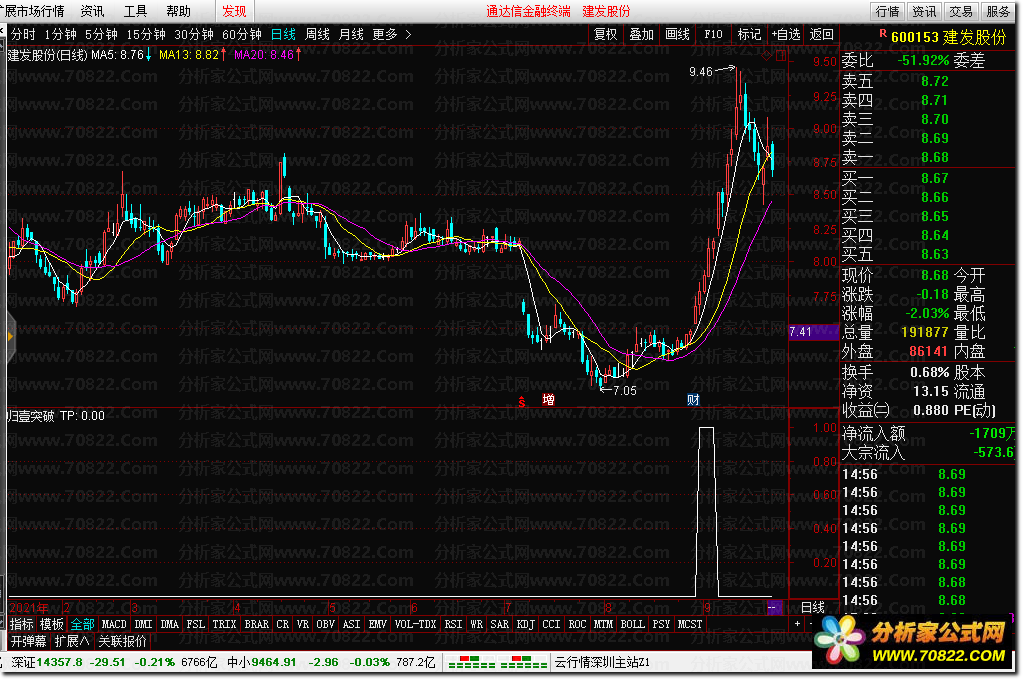Screen dimensions: 1024x680
Task: Switch to 1分钟 period
Action: click(x=60, y=35)
